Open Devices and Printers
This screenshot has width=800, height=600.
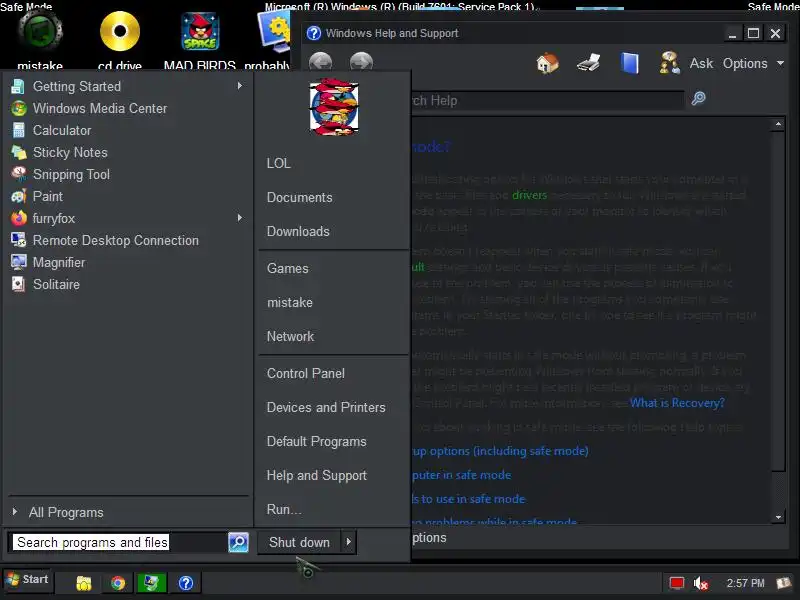click(x=326, y=408)
